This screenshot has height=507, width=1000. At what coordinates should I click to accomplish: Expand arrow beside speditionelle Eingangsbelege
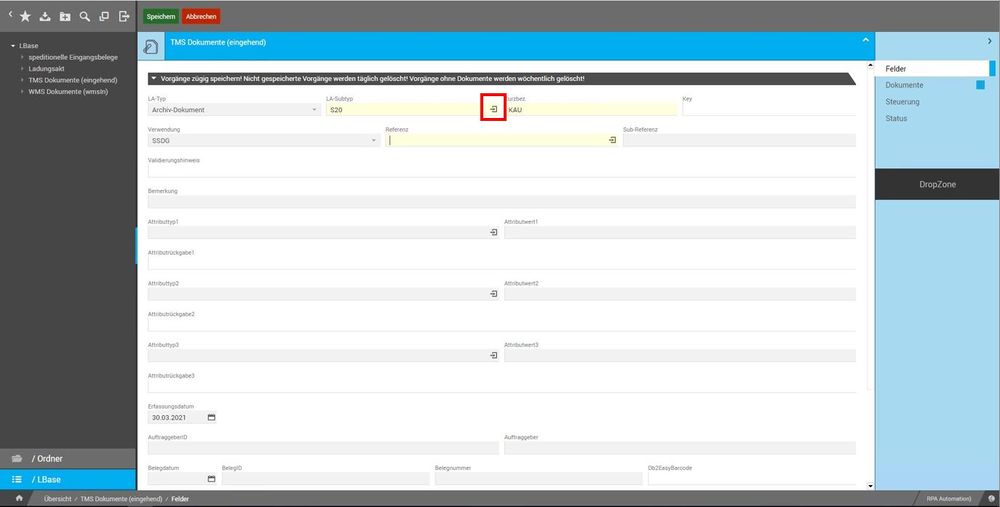tap(22, 57)
